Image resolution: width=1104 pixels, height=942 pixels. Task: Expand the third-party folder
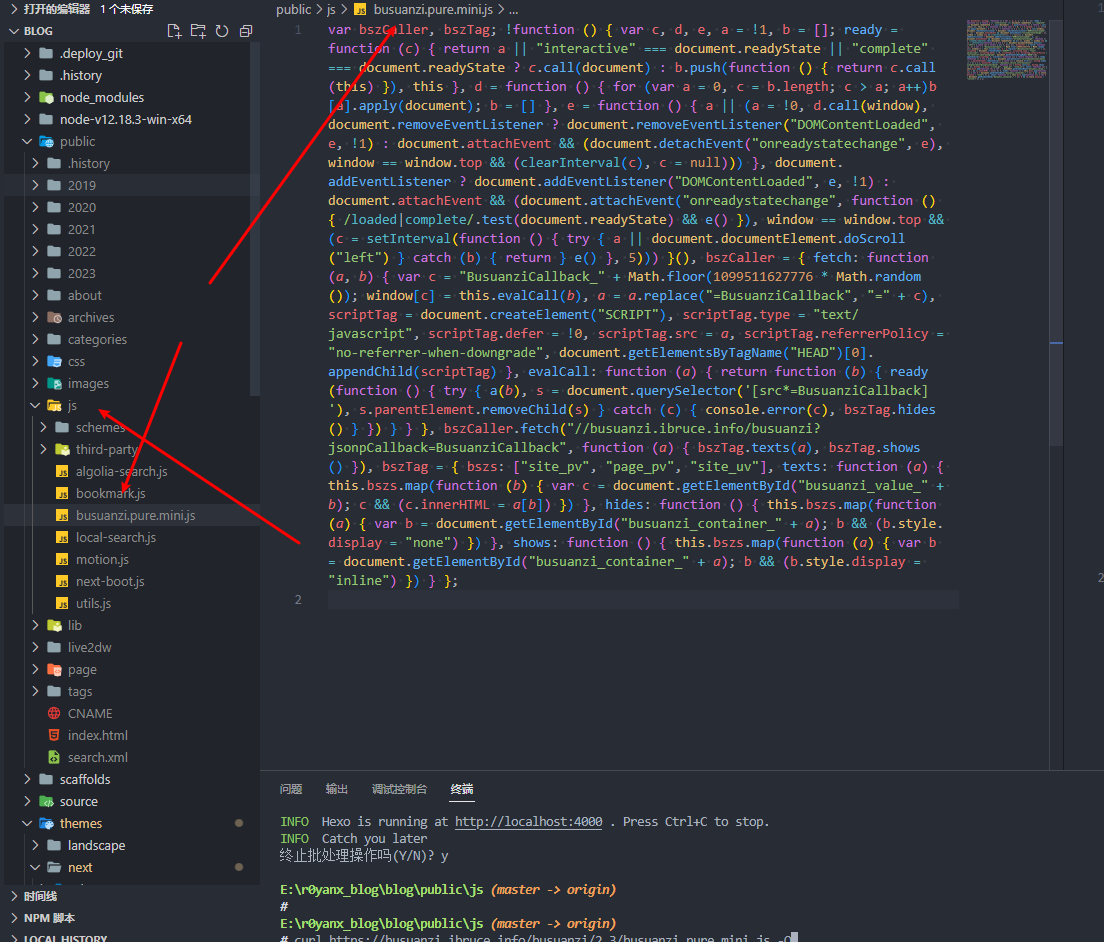[x=106, y=449]
